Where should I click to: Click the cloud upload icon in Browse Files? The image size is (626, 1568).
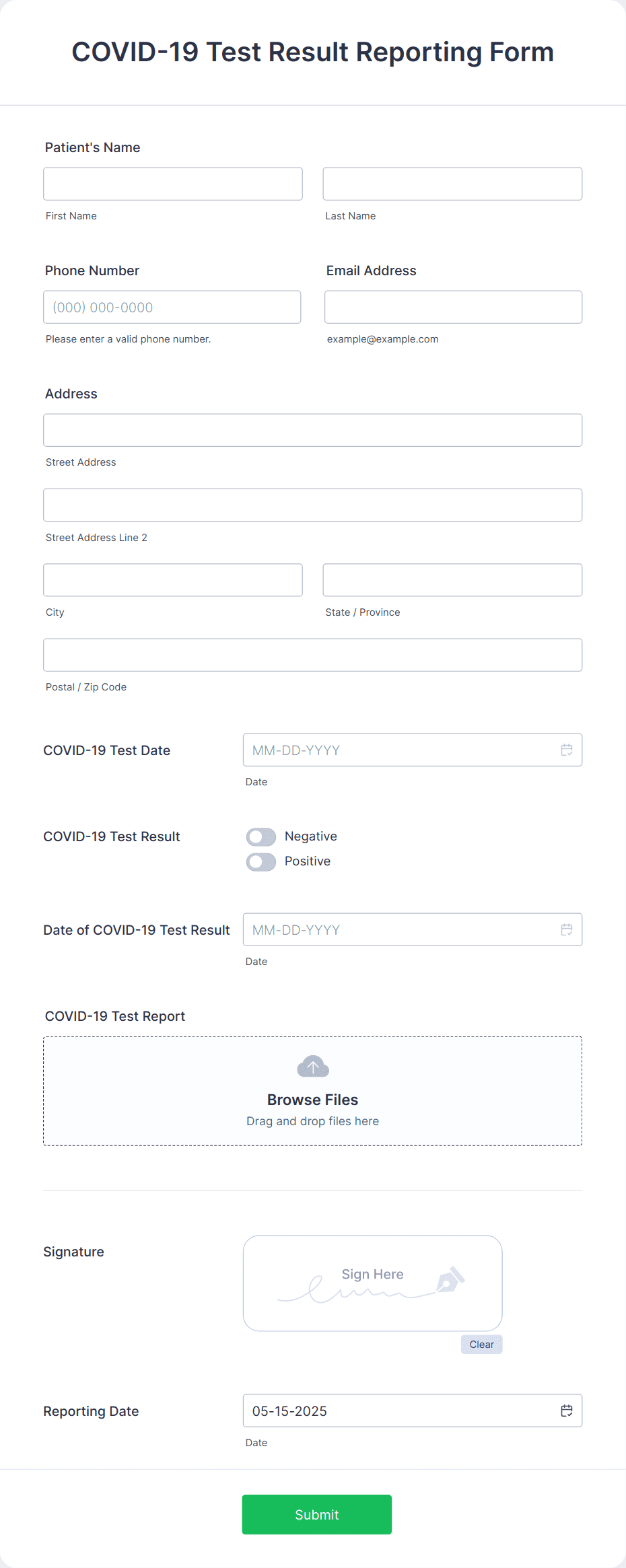point(312,1065)
